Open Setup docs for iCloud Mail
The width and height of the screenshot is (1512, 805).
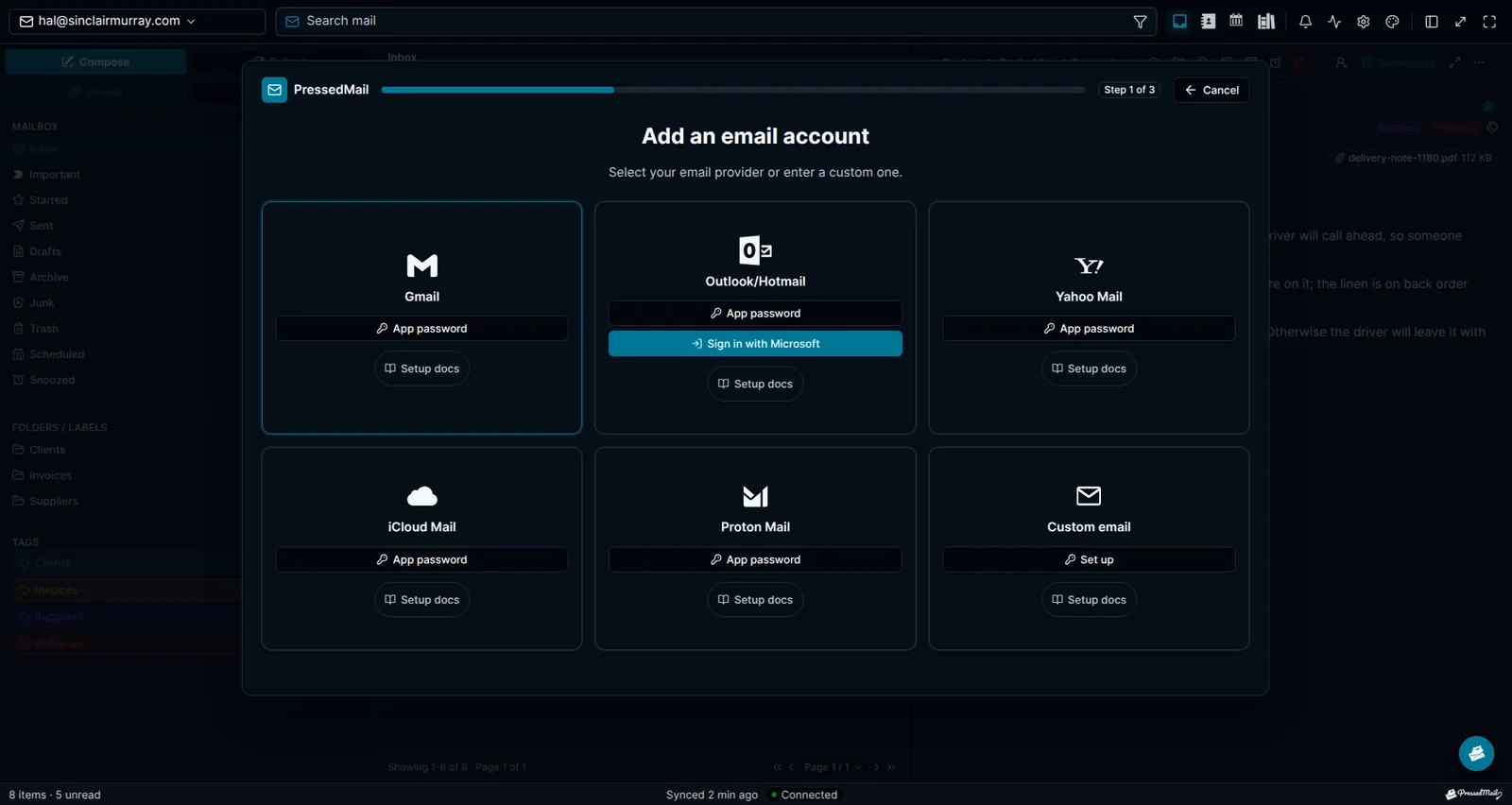coord(421,600)
